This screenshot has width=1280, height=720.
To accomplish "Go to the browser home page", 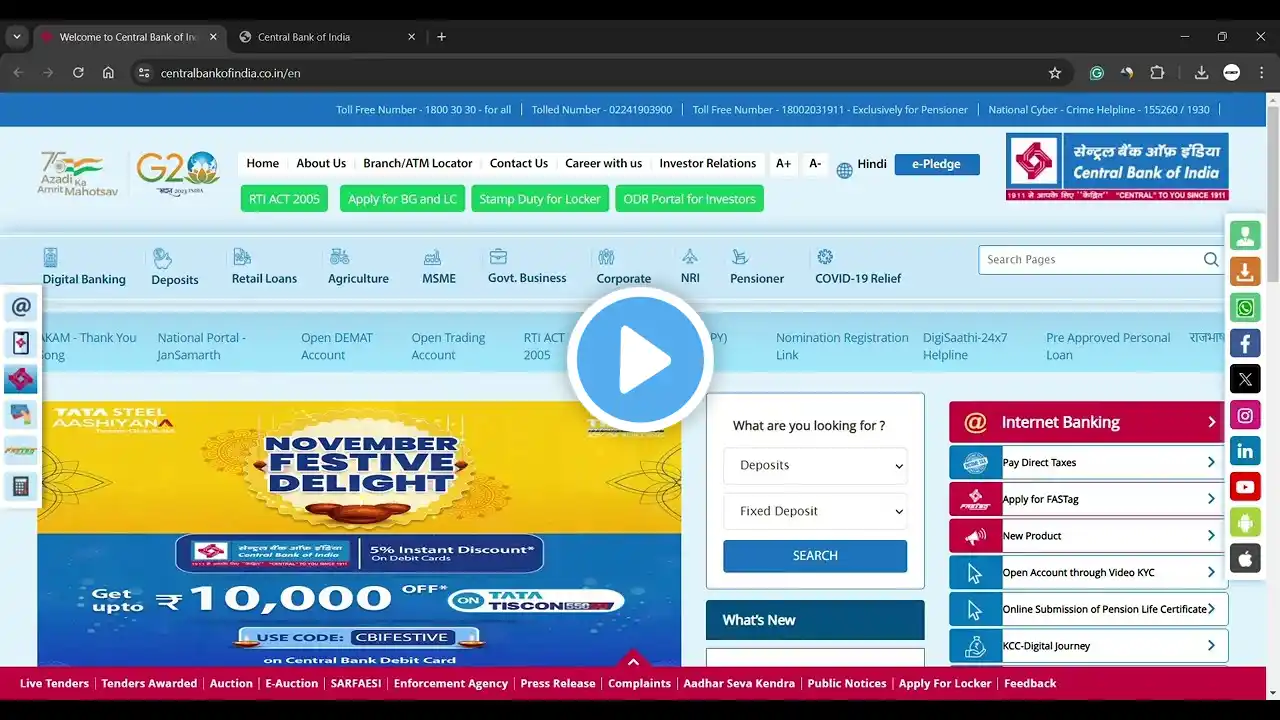I will coord(108,73).
